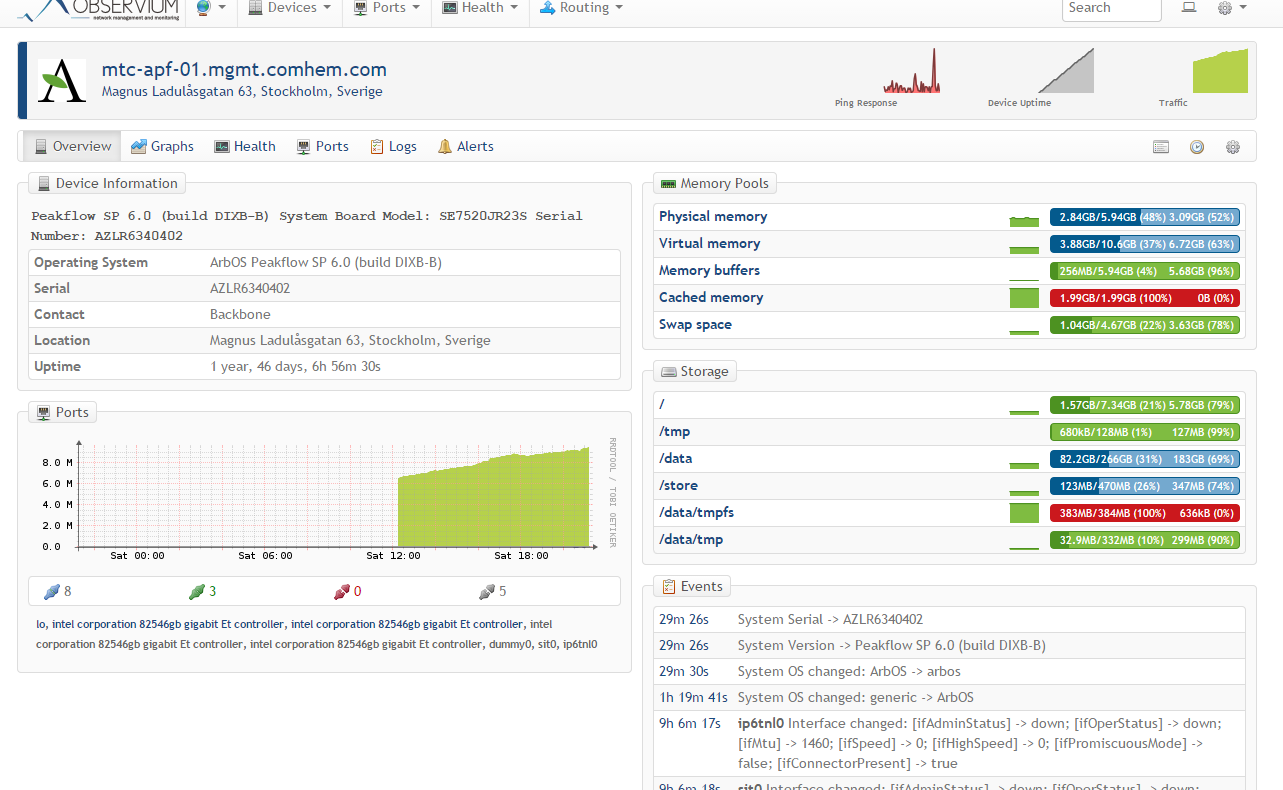Open the globe icon menu
The image size is (1283, 790).
pos(210,8)
